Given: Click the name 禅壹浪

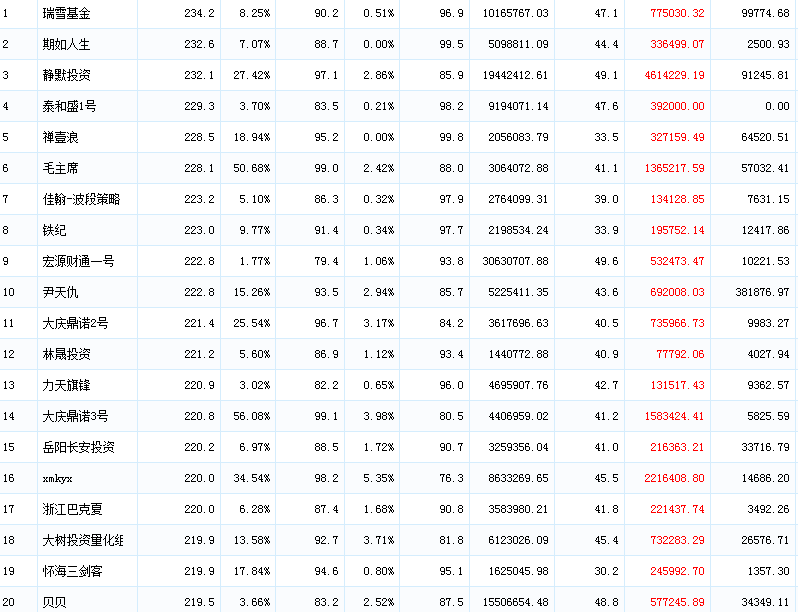Looking at the screenshot, I should [60, 137].
